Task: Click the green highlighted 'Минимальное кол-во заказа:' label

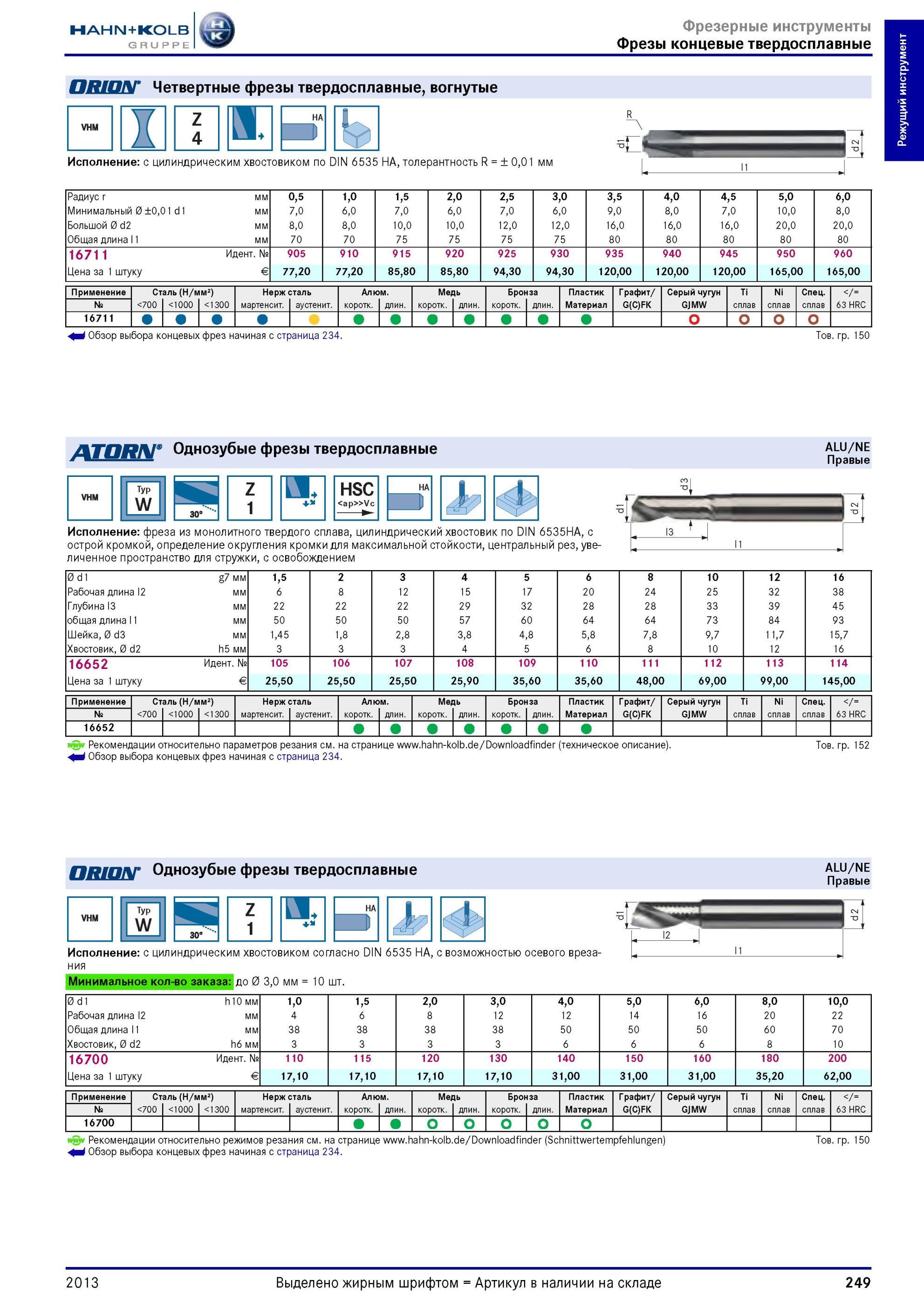Action: [150, 982]
